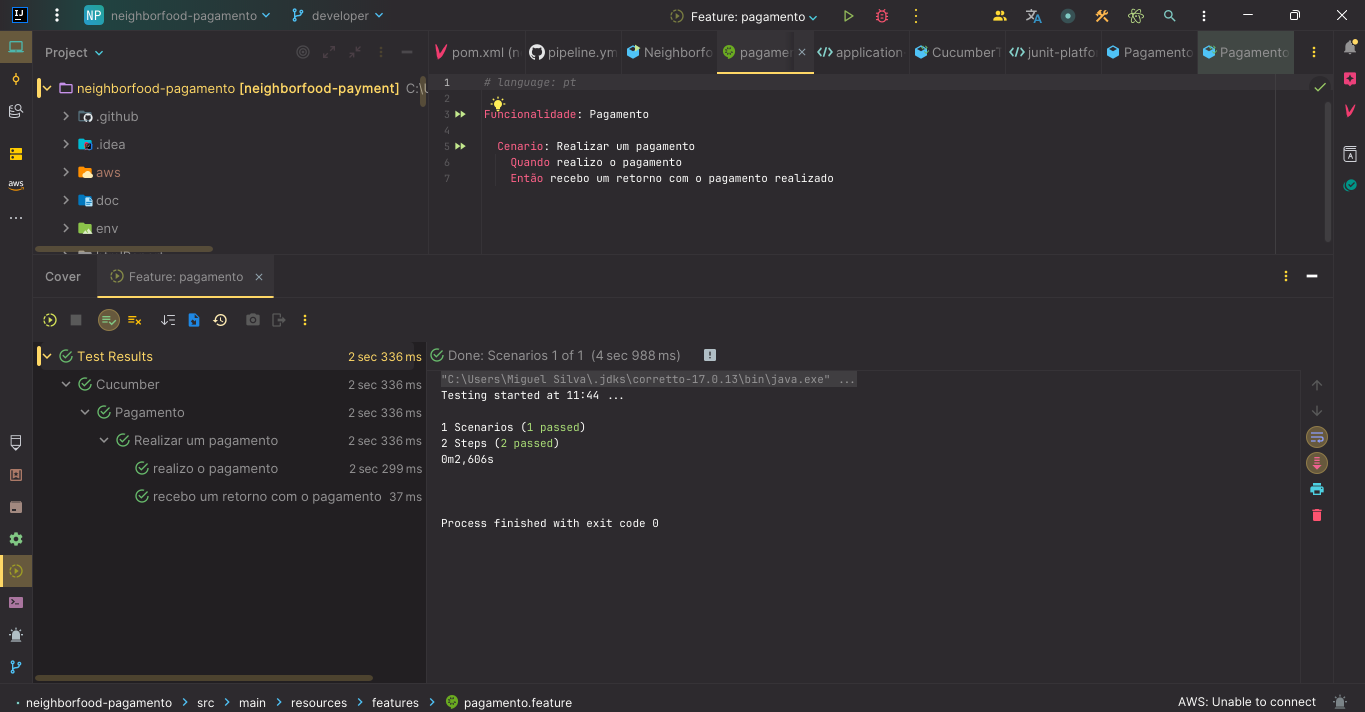The height and width of the screenshot is (712, 1365).
Task: Run the Feature: pagamento configuration
Action: 848,16
